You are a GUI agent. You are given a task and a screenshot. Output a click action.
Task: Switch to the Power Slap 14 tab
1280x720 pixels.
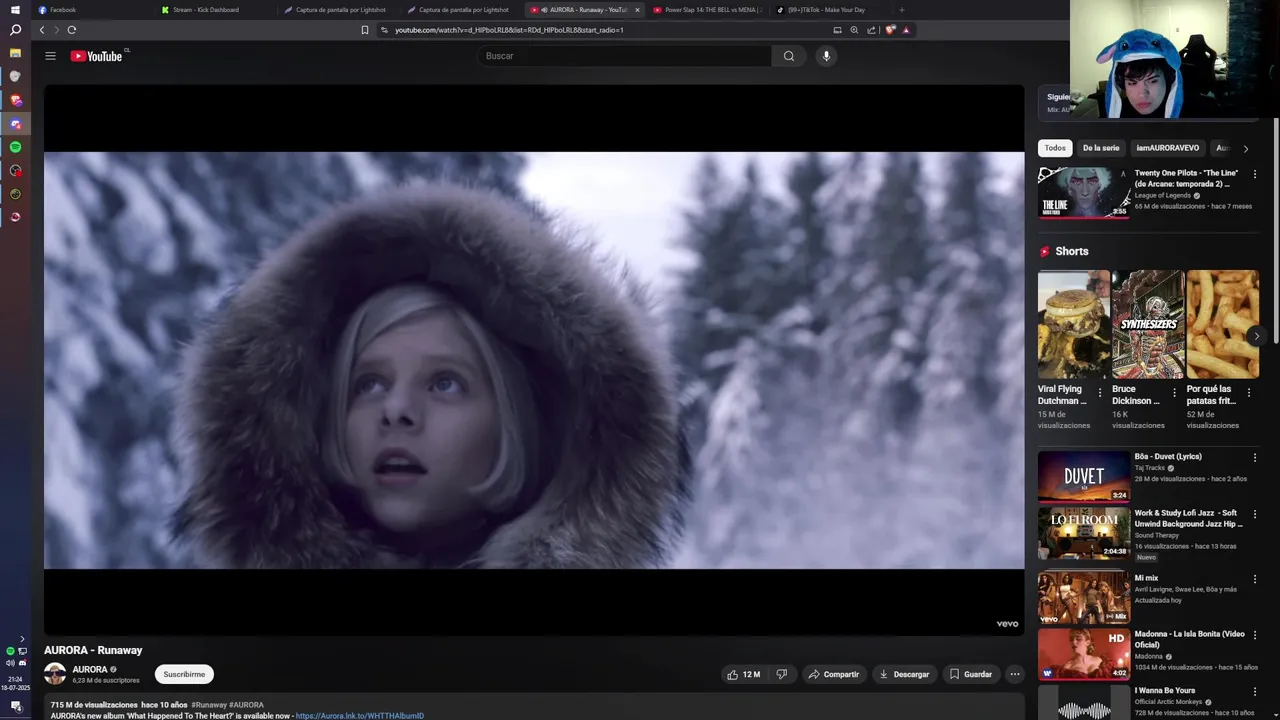pos(706,10)
